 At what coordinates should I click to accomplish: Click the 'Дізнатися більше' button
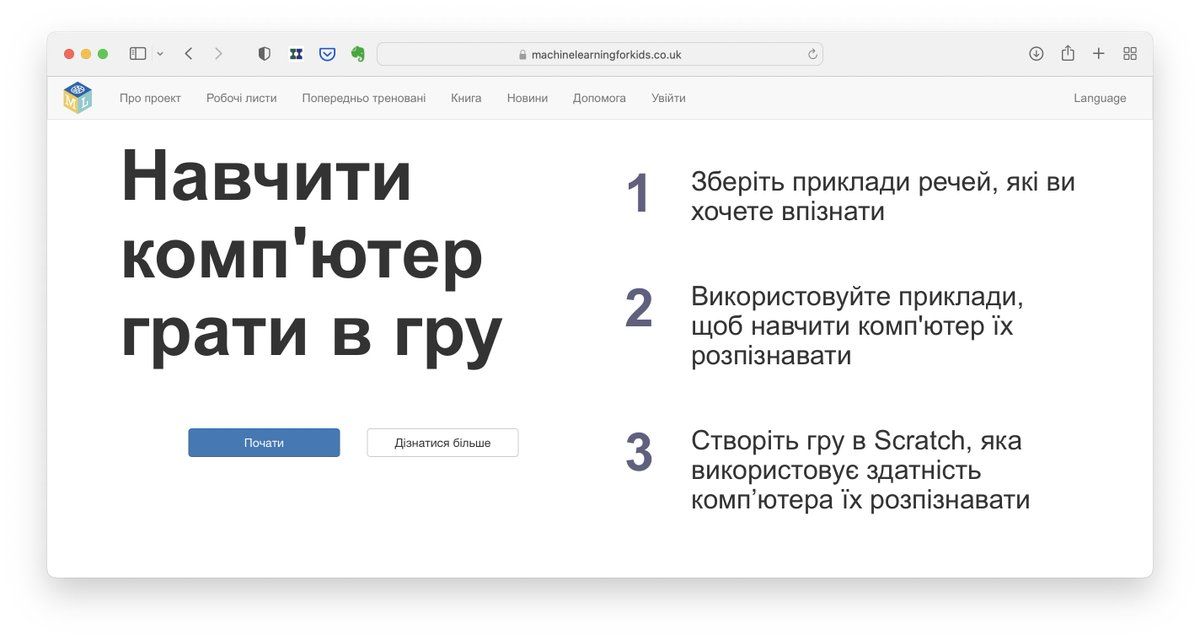click(442, 443)
